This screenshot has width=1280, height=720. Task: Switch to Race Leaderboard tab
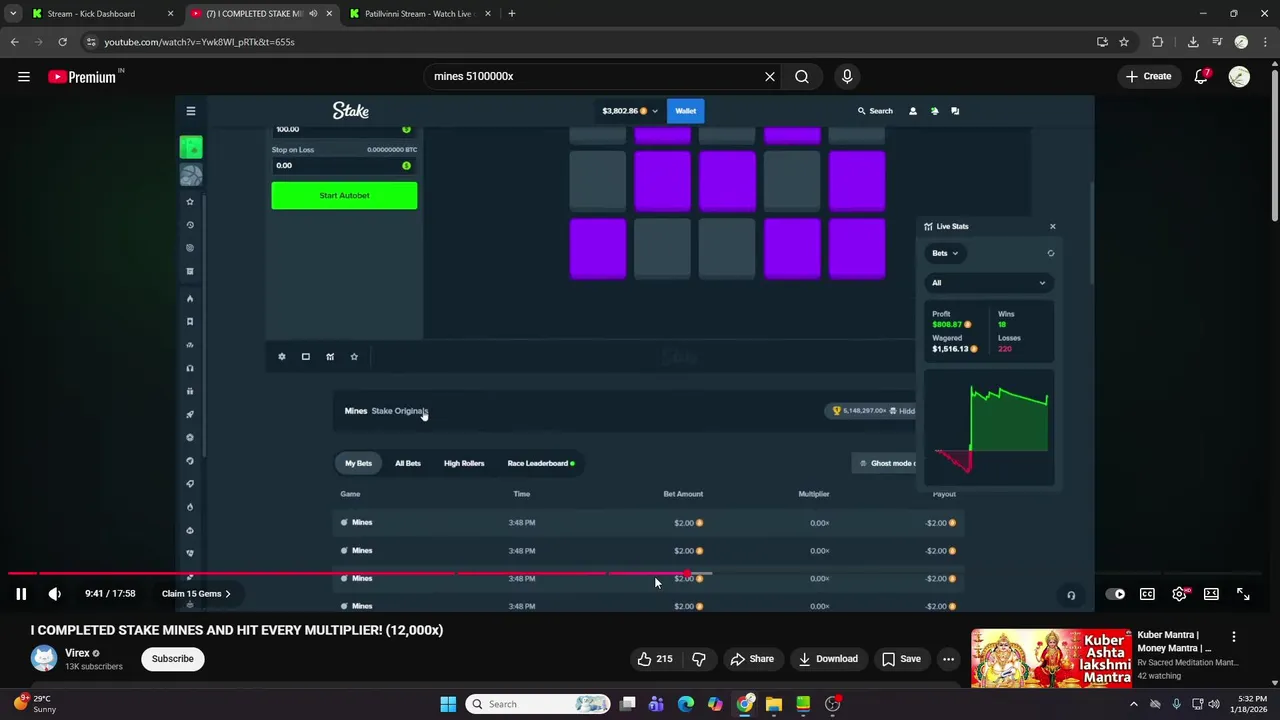[x=540, y=463]
